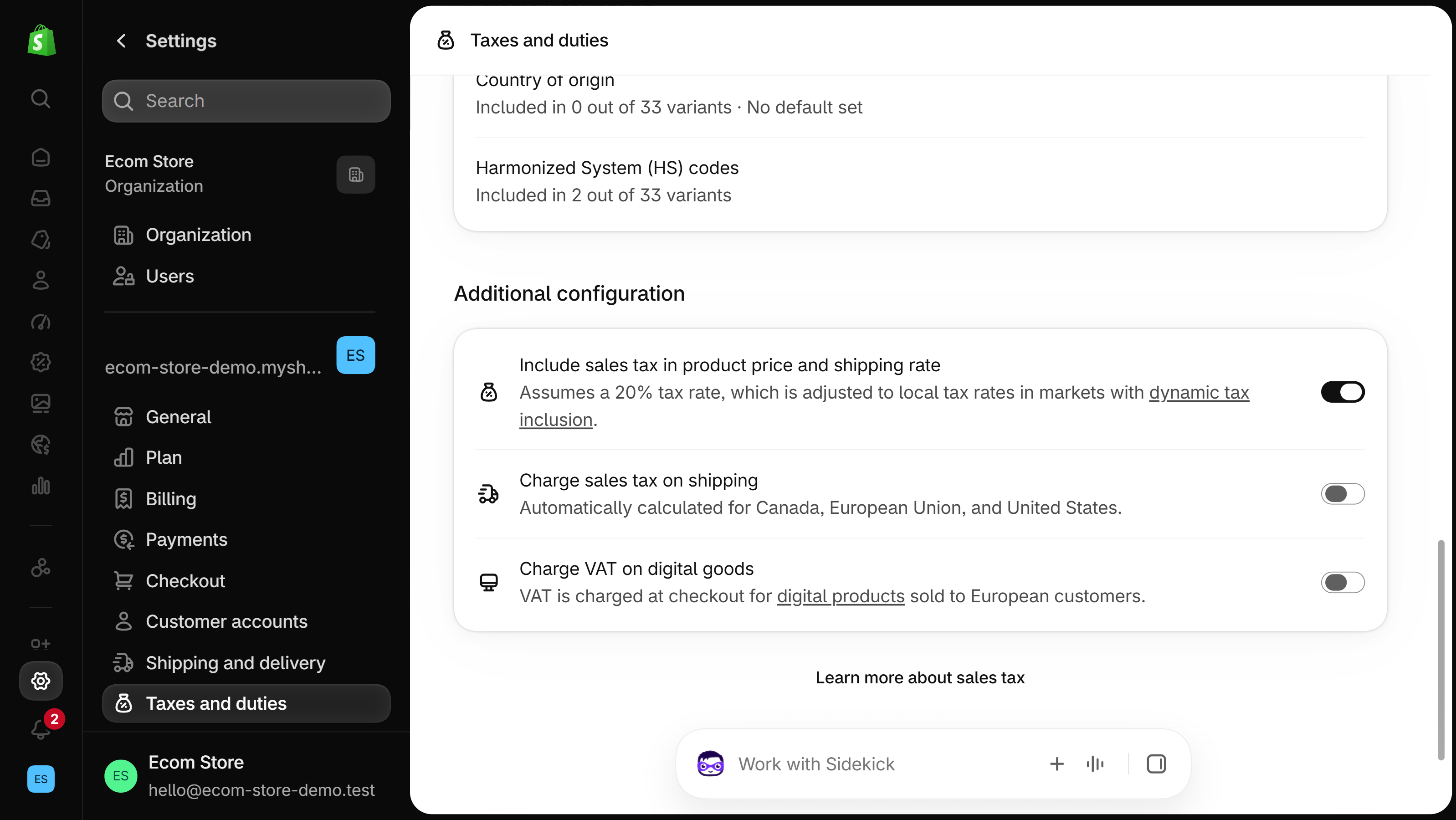Enable charge VAT on digital goods toggle
1456x820 pixels.
pos(1343,583)
